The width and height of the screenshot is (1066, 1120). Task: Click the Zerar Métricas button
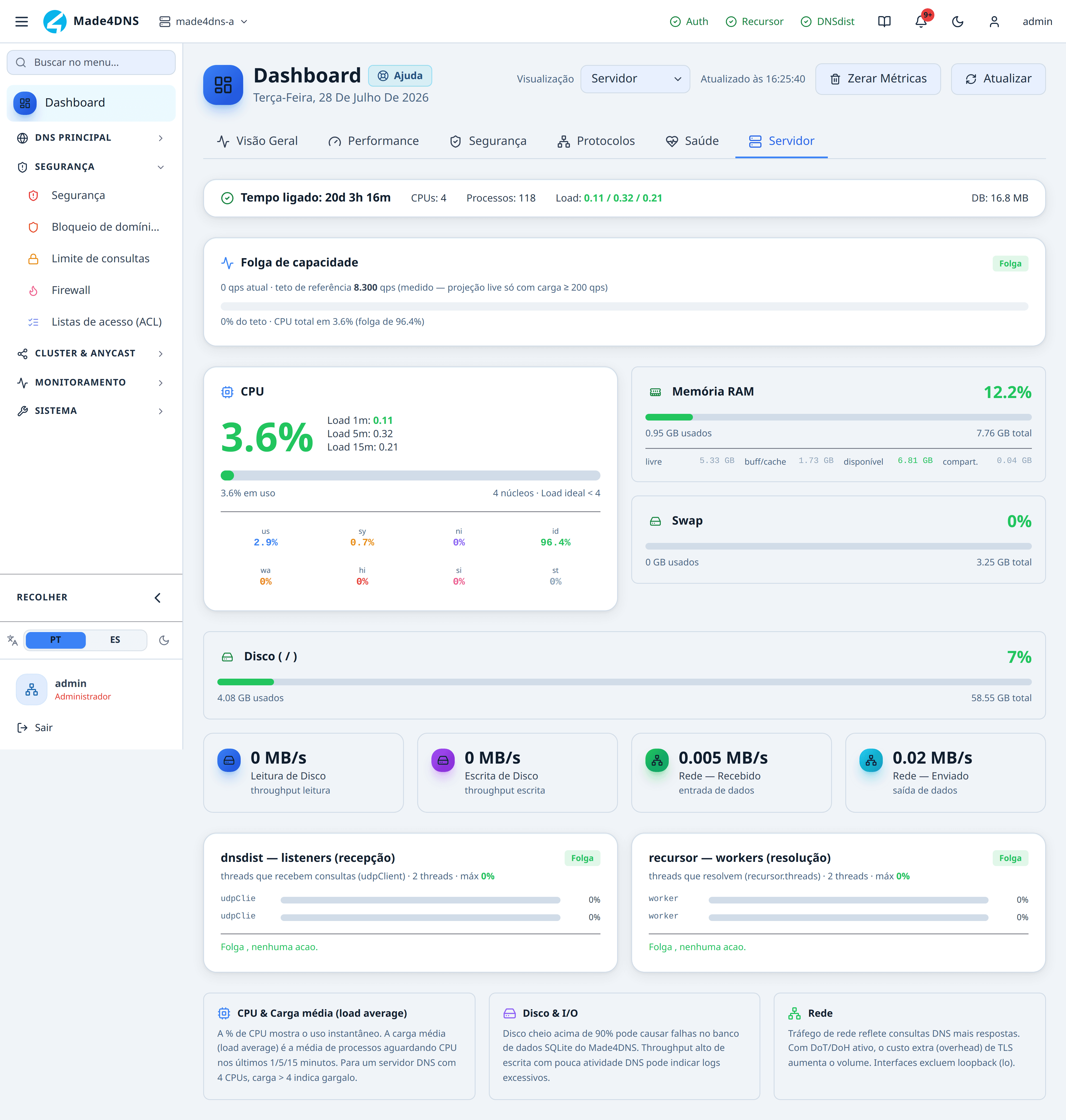[878, 79]
